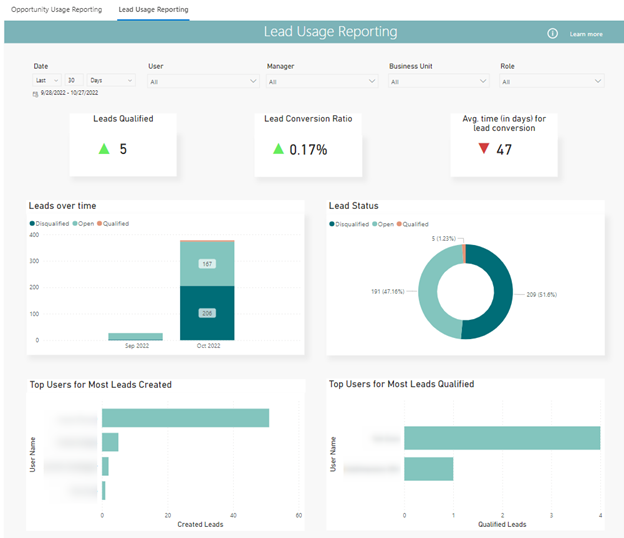Click the Created Leads axis label
The image size is (624, 538).
click(x=200, y=524)
